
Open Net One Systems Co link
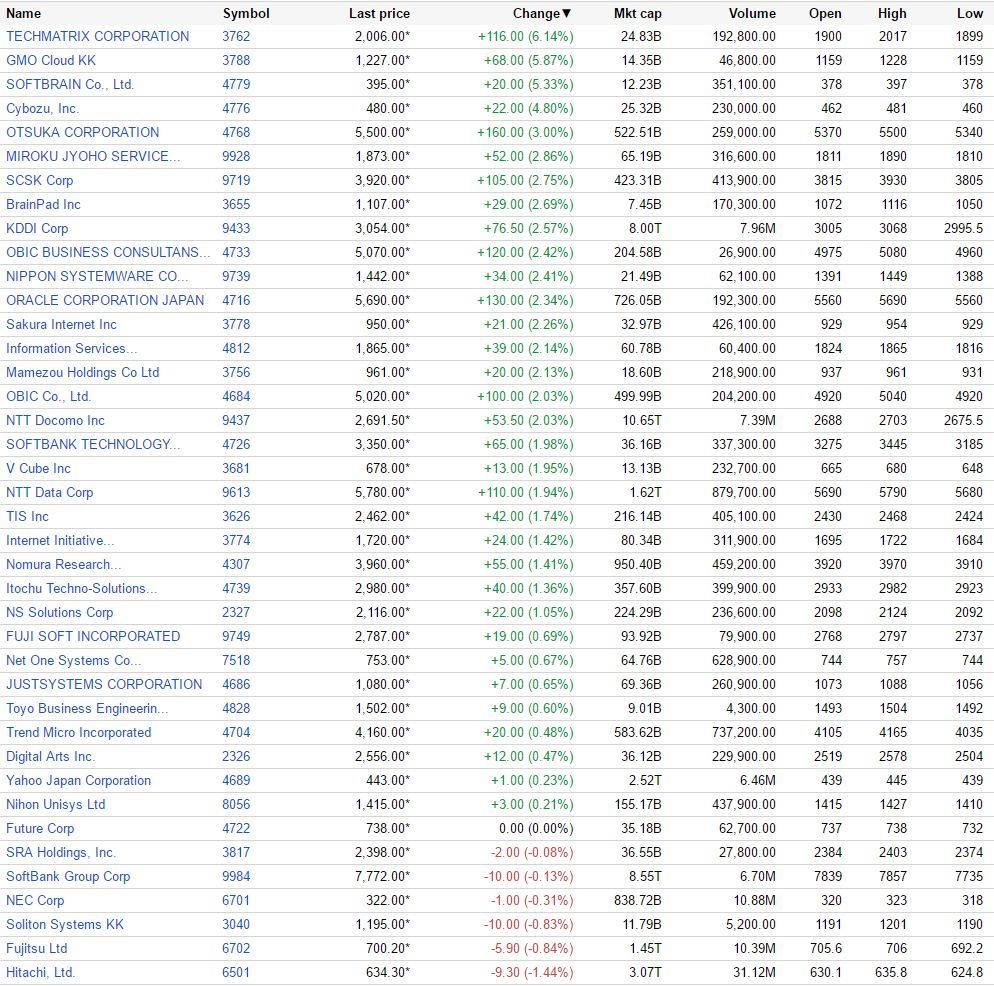[74, 661]
